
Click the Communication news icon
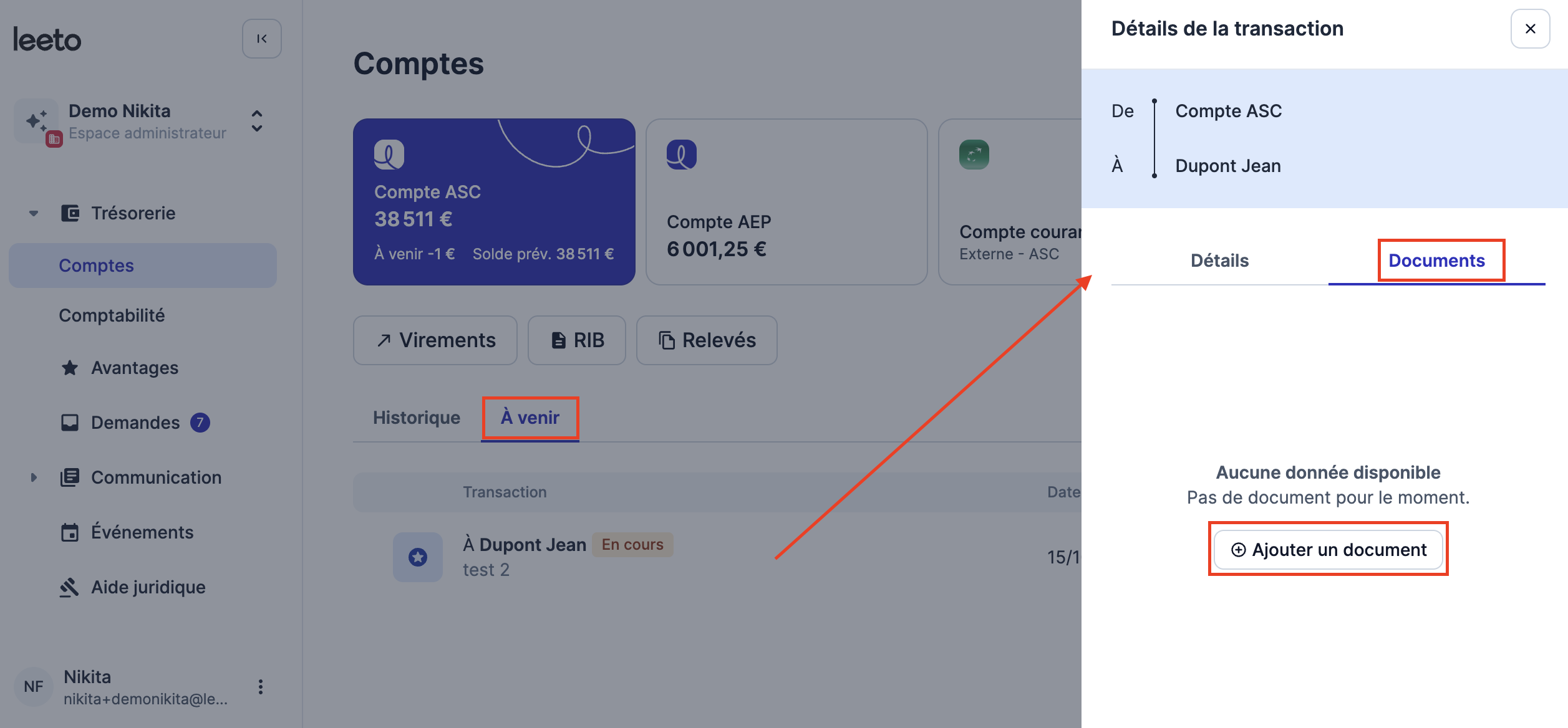70,477
